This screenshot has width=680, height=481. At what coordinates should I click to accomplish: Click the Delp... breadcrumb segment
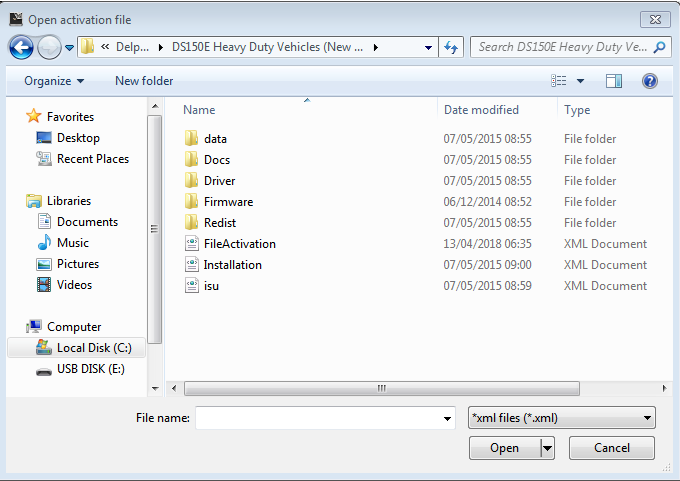132,47
